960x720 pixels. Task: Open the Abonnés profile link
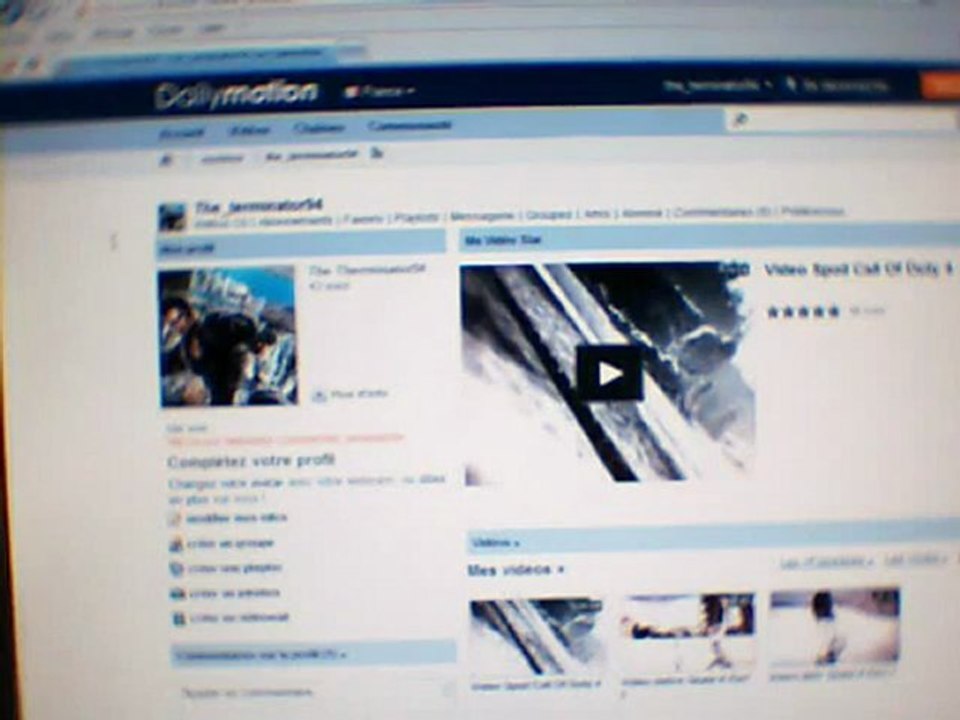[642, 213]
